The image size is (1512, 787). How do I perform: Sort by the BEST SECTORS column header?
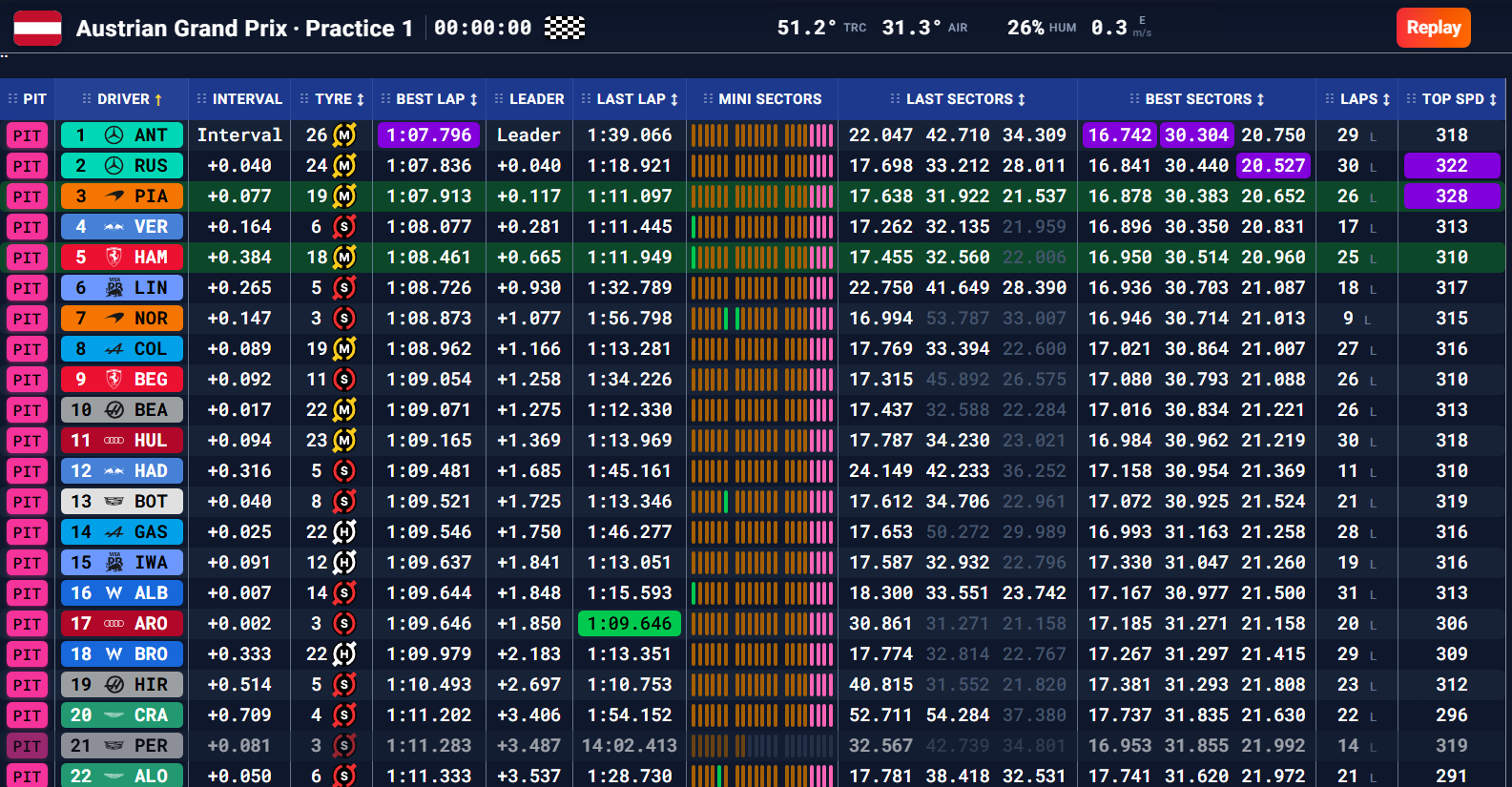[x=1205, y=99]
